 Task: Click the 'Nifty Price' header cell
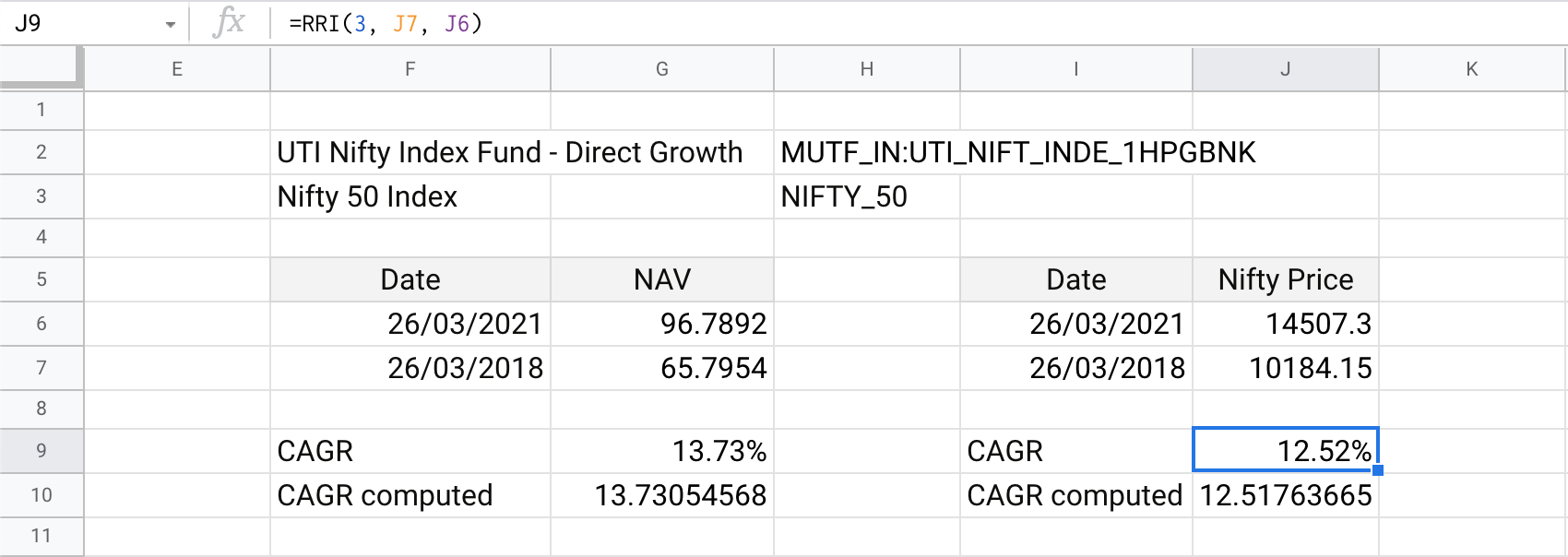click(1286, 279)
